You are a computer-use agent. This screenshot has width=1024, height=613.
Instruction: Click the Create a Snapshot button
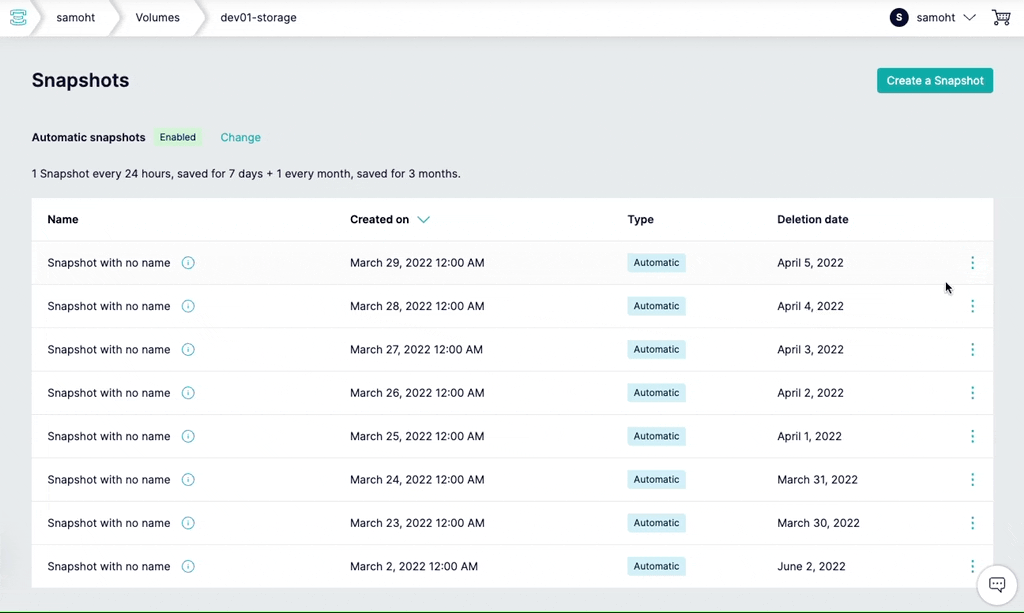click(934, 81)
